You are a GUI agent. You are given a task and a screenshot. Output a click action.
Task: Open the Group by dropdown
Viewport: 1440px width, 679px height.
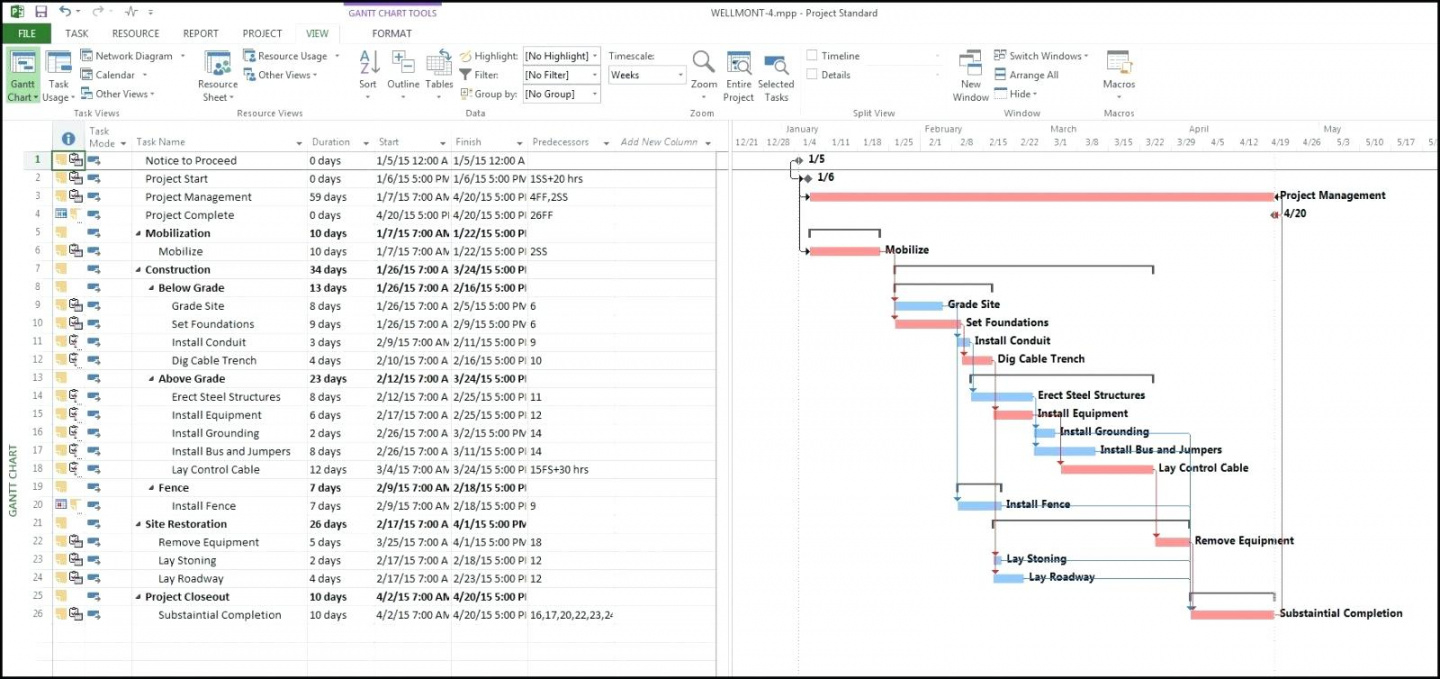pos(595,94)
